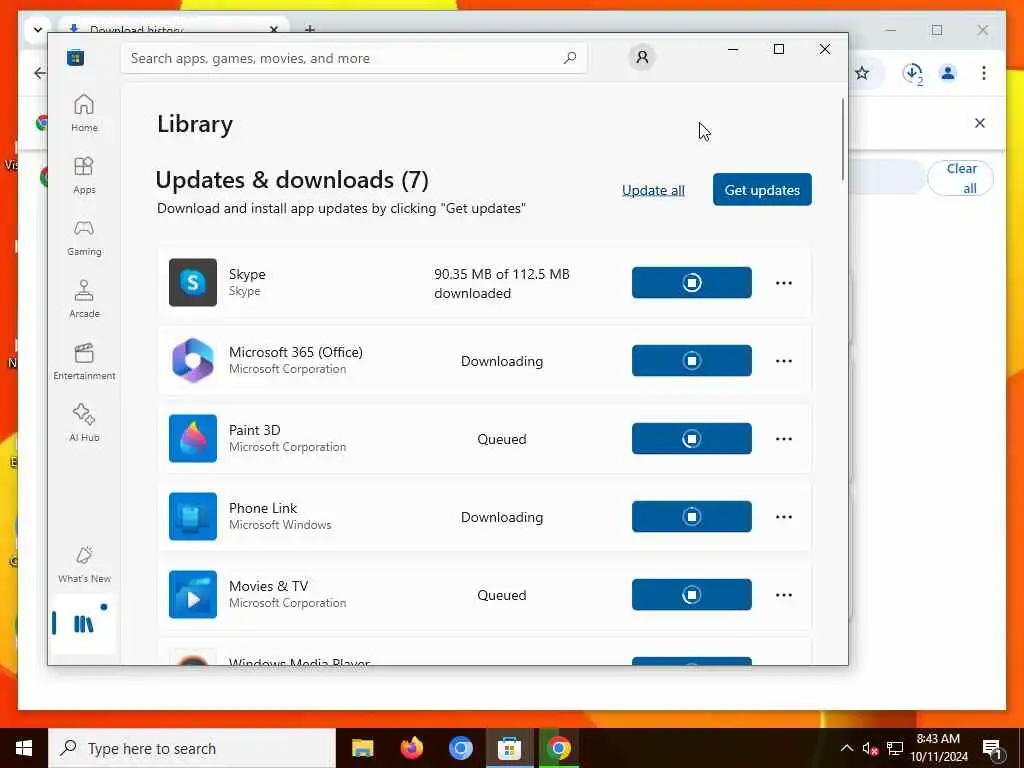Open more options for Movies & TV
This screenshot has width=1024, height=768.
(784, 595)
